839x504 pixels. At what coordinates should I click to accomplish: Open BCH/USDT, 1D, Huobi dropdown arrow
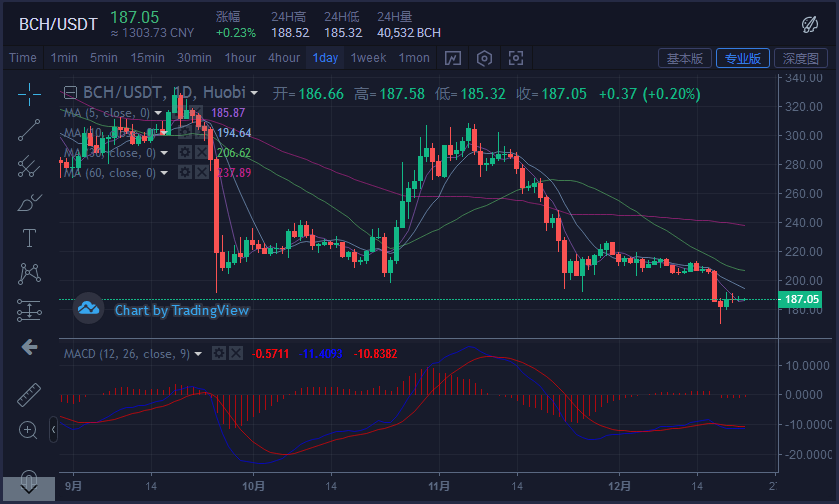click(x=254, y=93)
